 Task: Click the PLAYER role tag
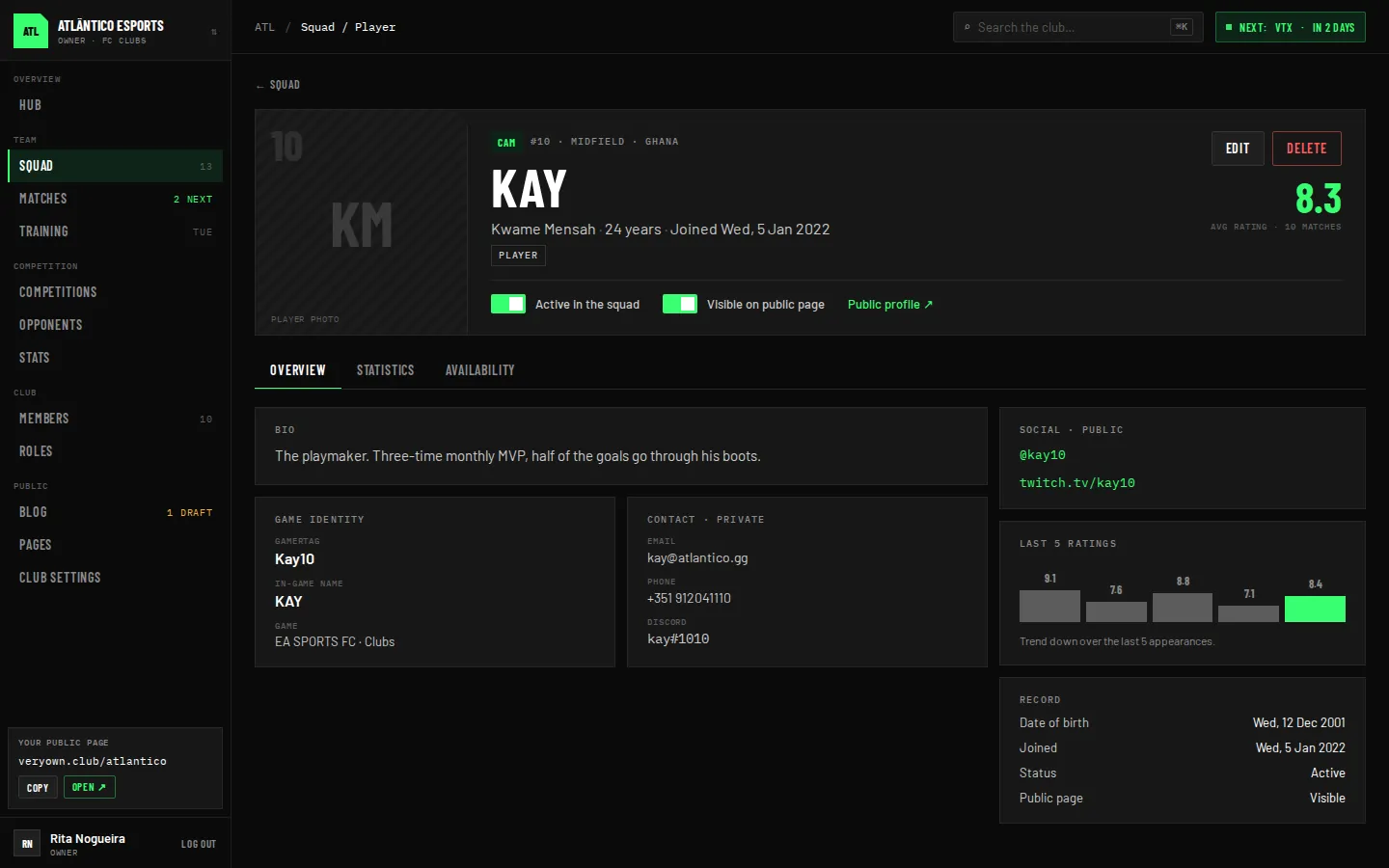(518, 256)
